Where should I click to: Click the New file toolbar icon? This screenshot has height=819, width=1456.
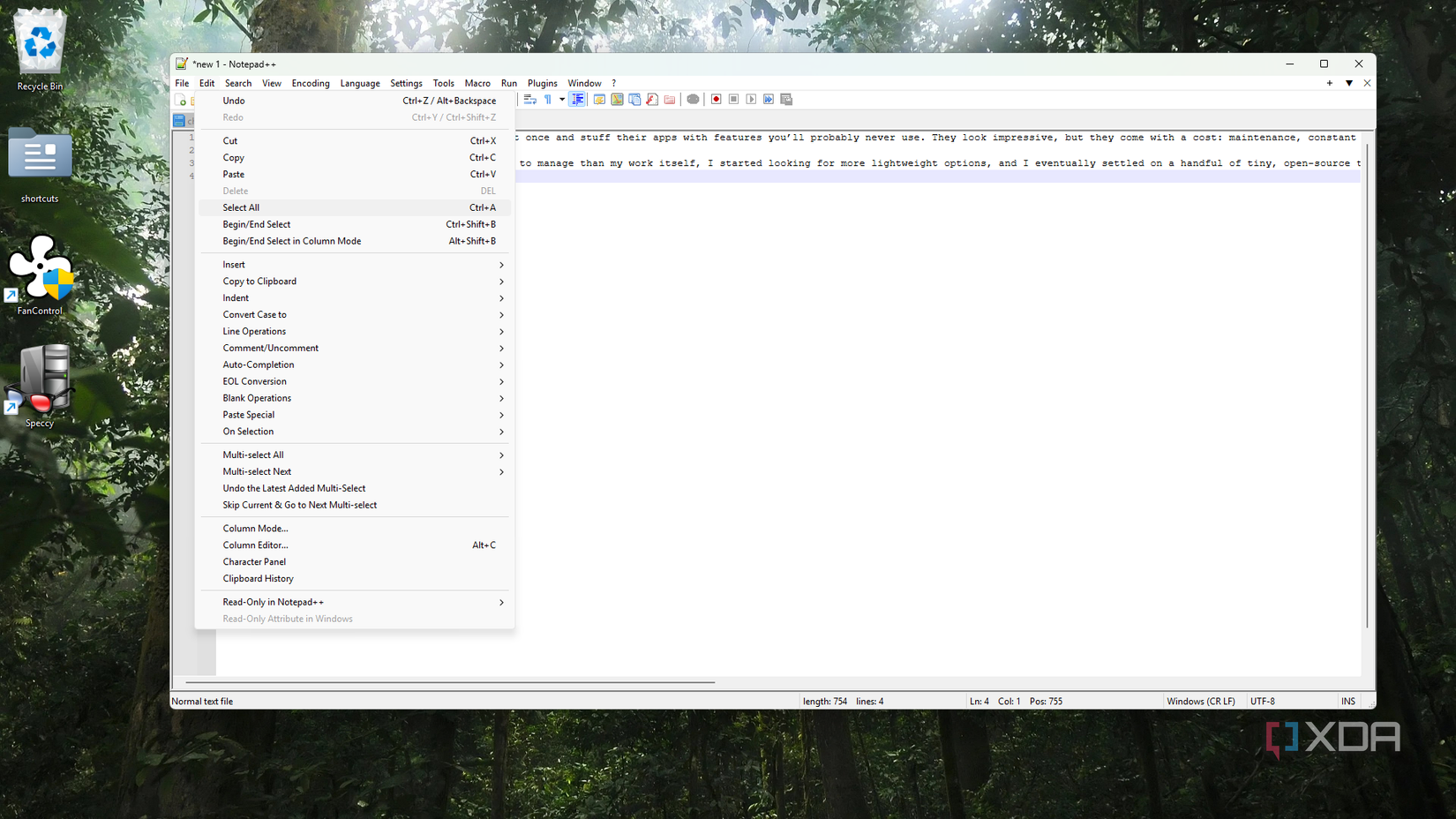pos(181,100)
